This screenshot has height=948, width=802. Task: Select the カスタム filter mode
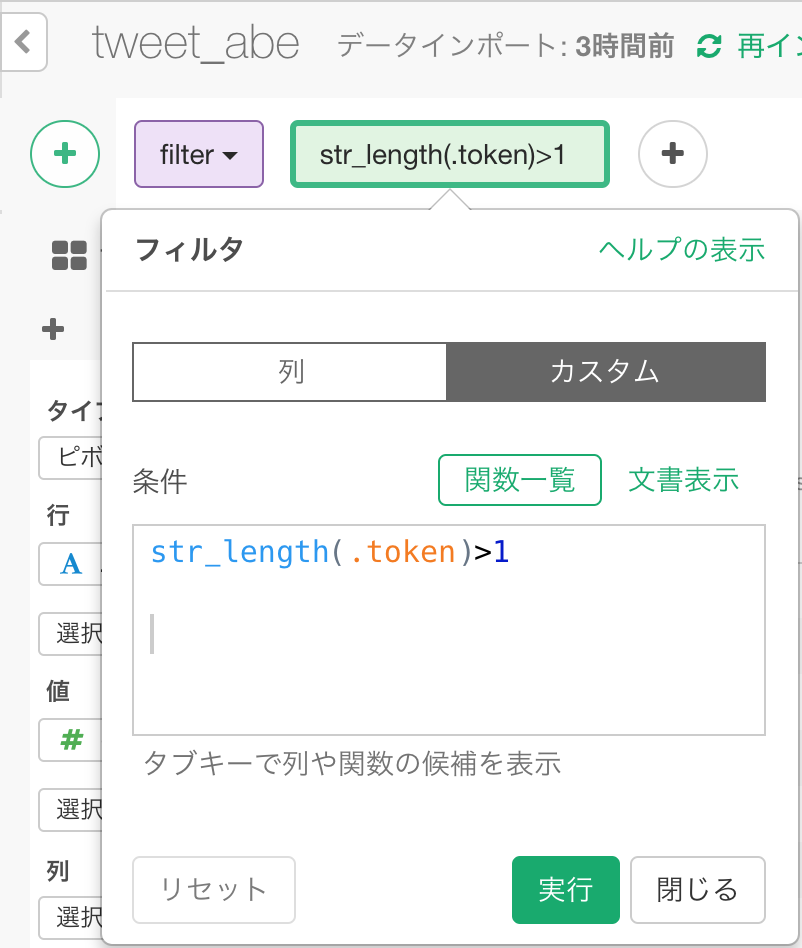[606, 372]
